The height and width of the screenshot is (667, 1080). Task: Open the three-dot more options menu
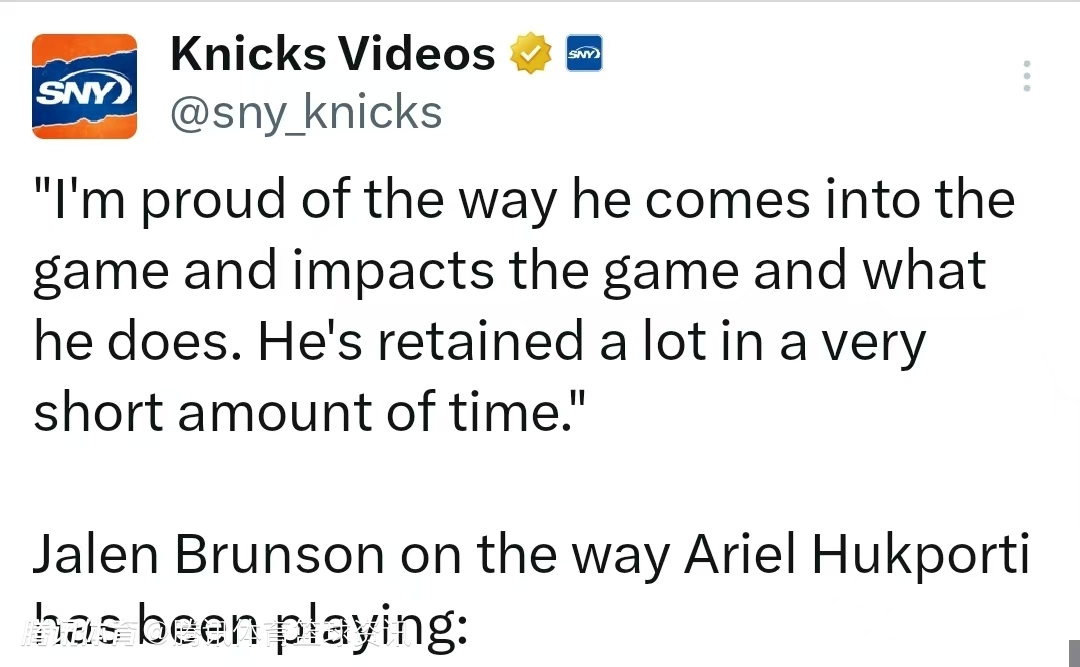pos(1027,76)
